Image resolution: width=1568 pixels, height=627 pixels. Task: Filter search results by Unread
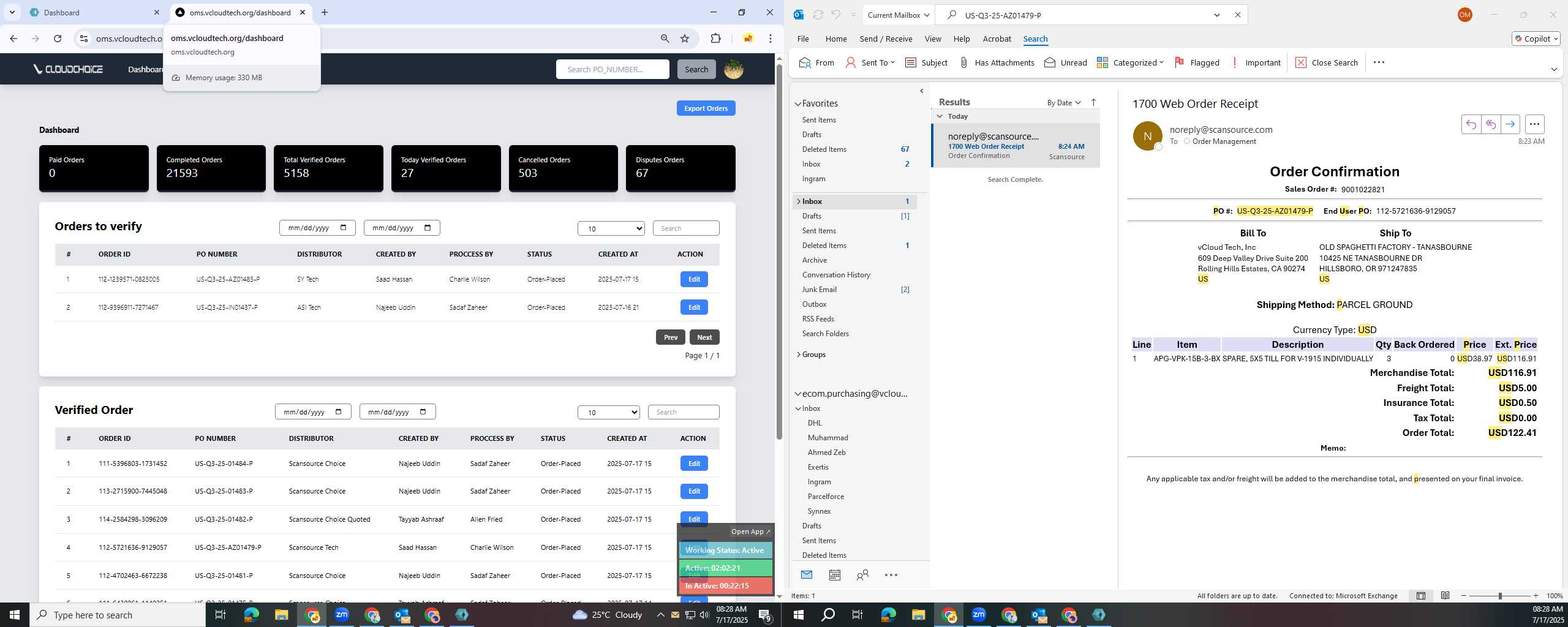tap(1066, 62)
